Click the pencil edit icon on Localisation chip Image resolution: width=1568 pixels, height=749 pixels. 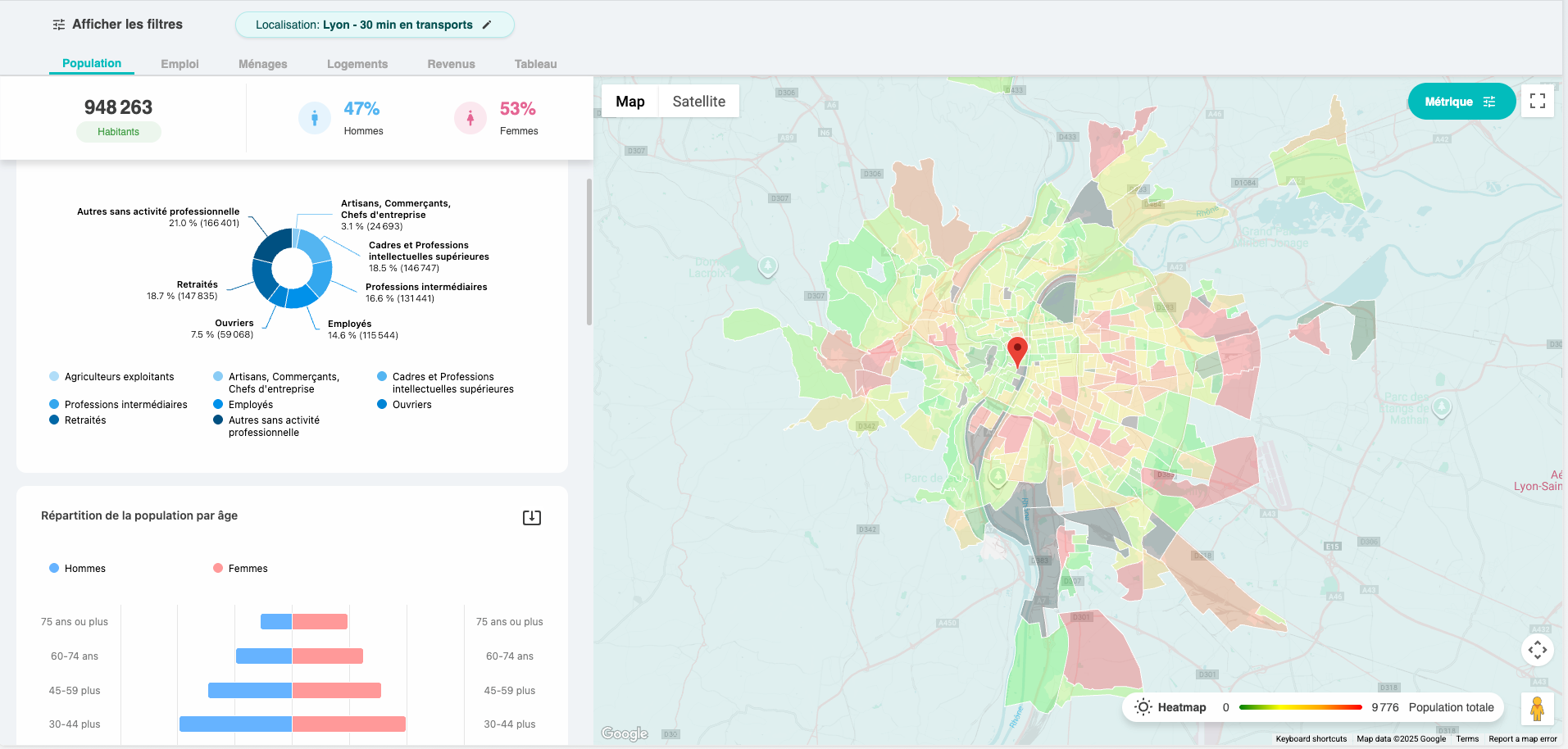point(487,25)
